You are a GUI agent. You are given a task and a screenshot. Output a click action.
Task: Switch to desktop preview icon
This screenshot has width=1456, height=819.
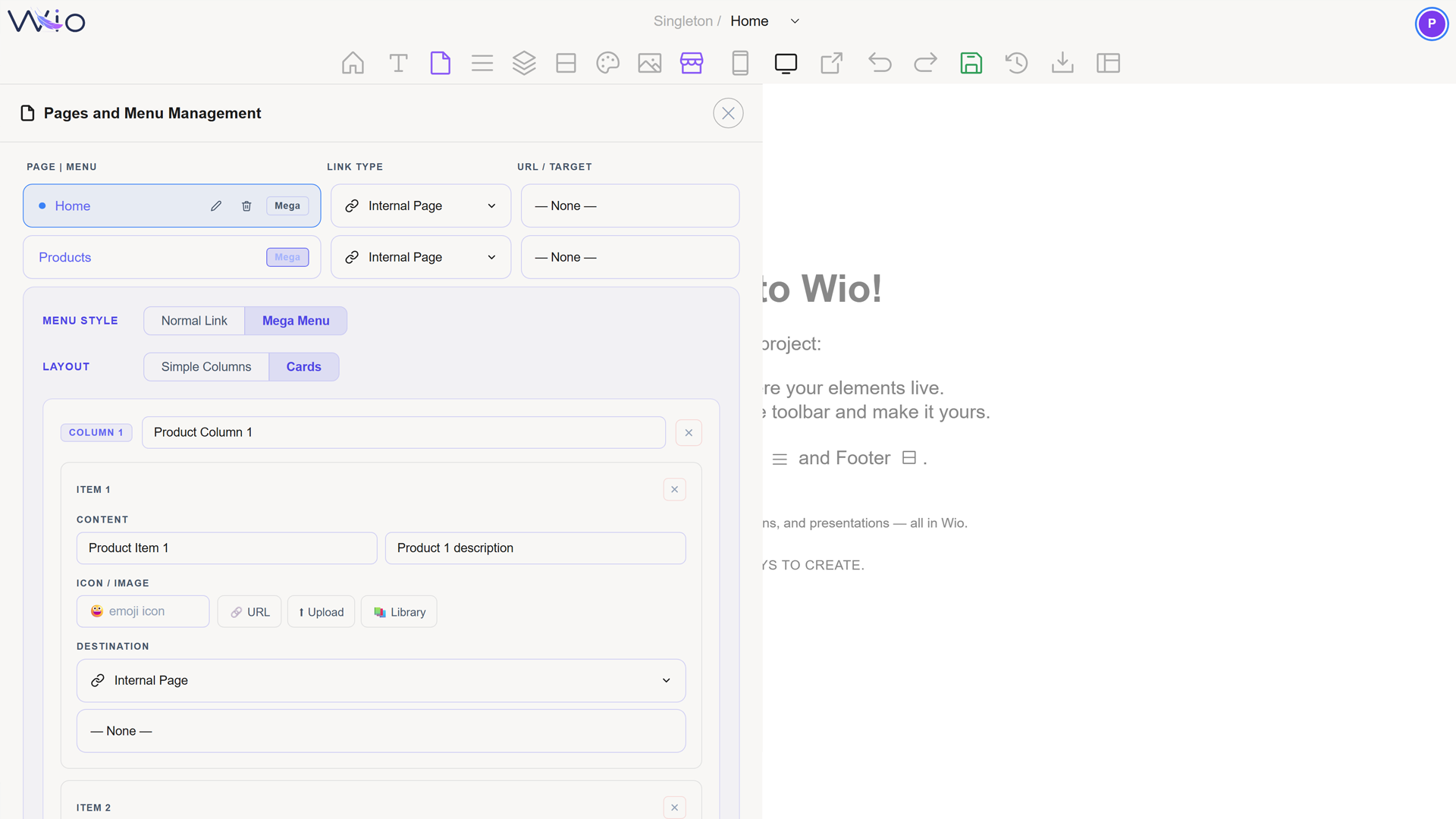(786, 63)
